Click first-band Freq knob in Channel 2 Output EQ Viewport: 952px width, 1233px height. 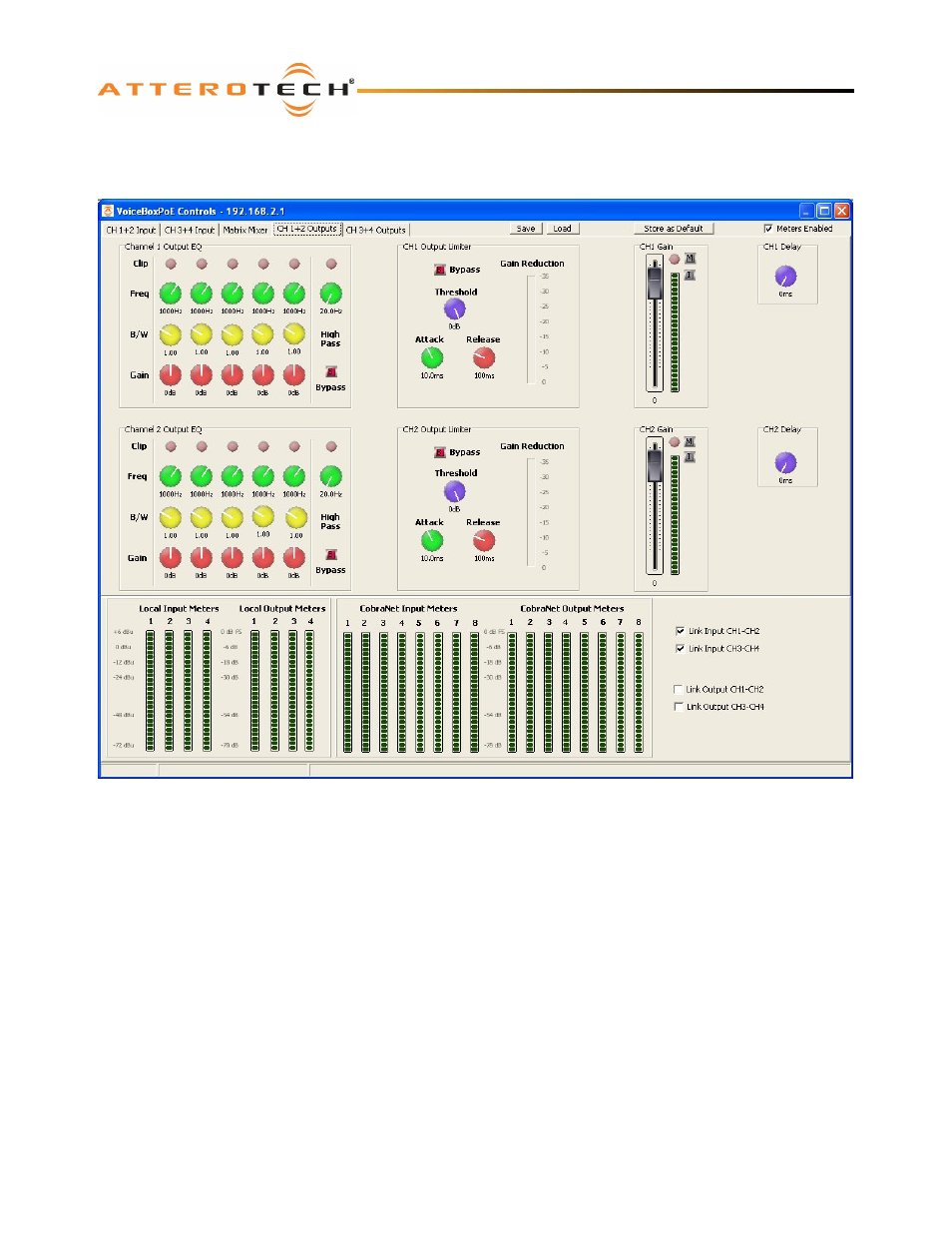(x=171, y=476)
